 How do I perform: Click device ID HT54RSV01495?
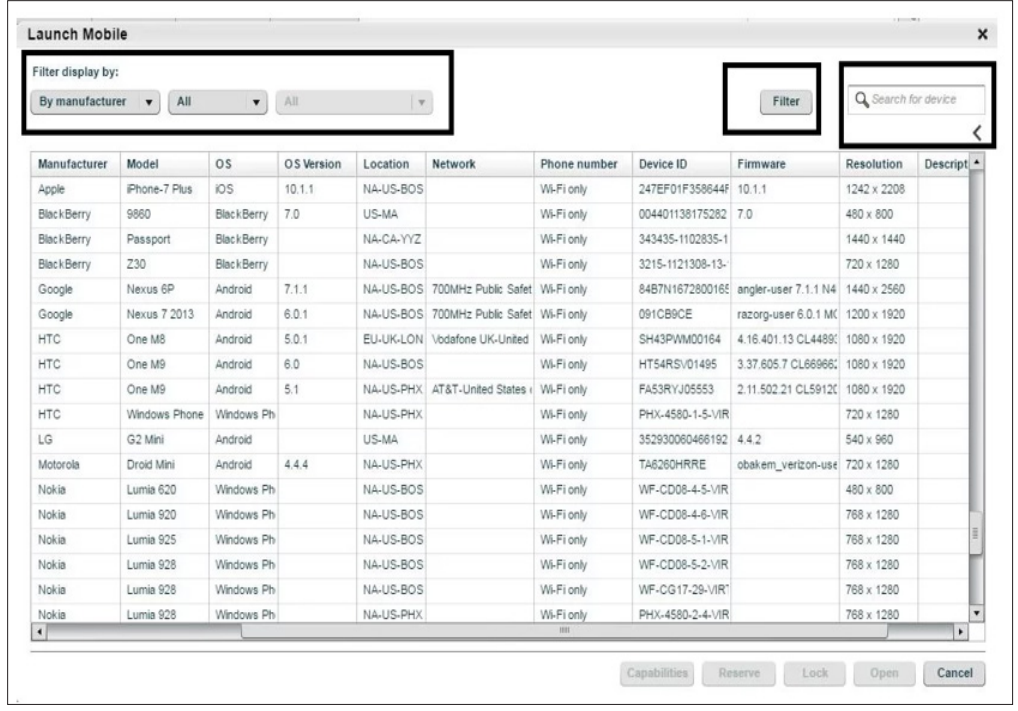[x=681, y=364]
